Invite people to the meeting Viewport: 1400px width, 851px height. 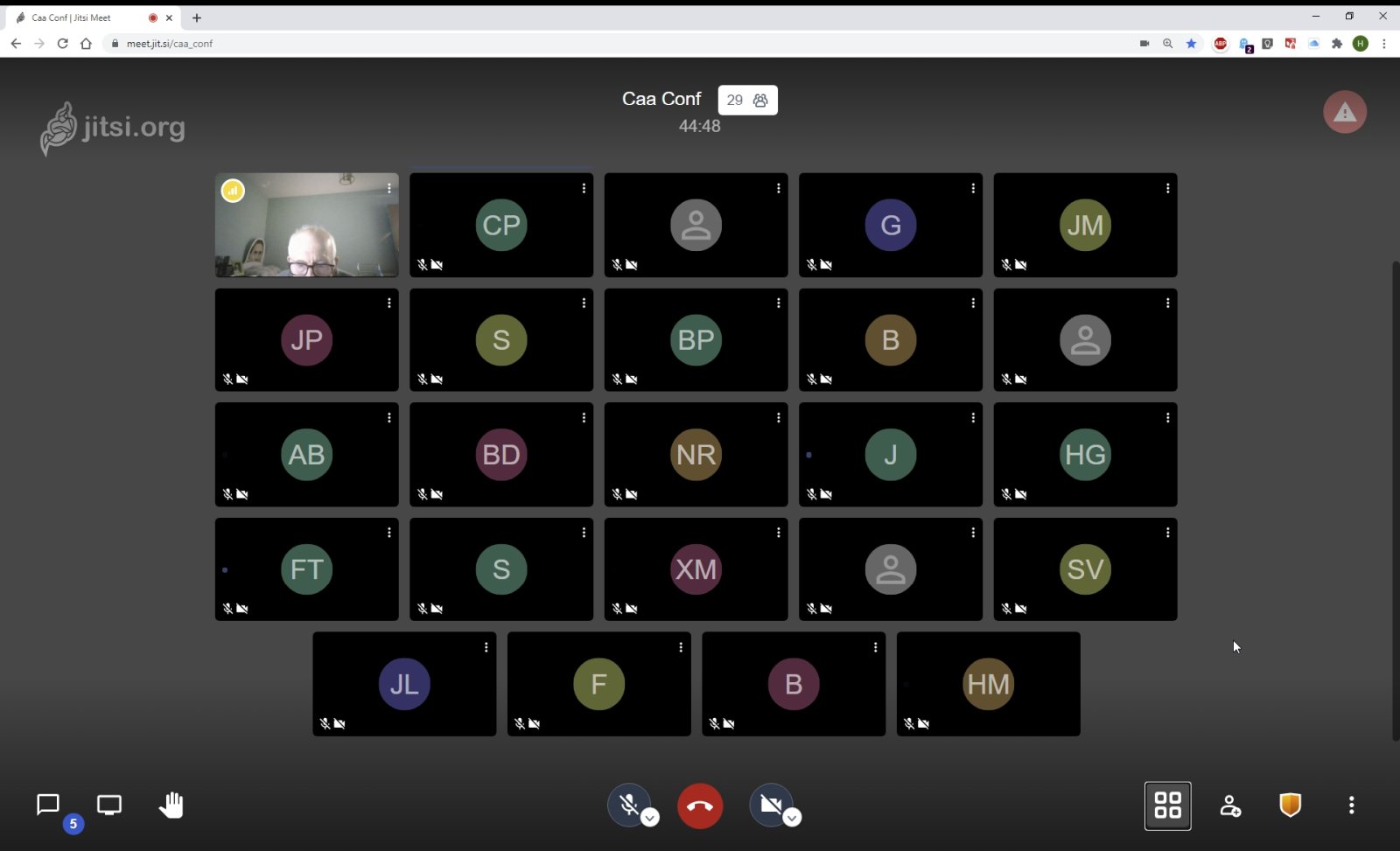[1230, 806]
